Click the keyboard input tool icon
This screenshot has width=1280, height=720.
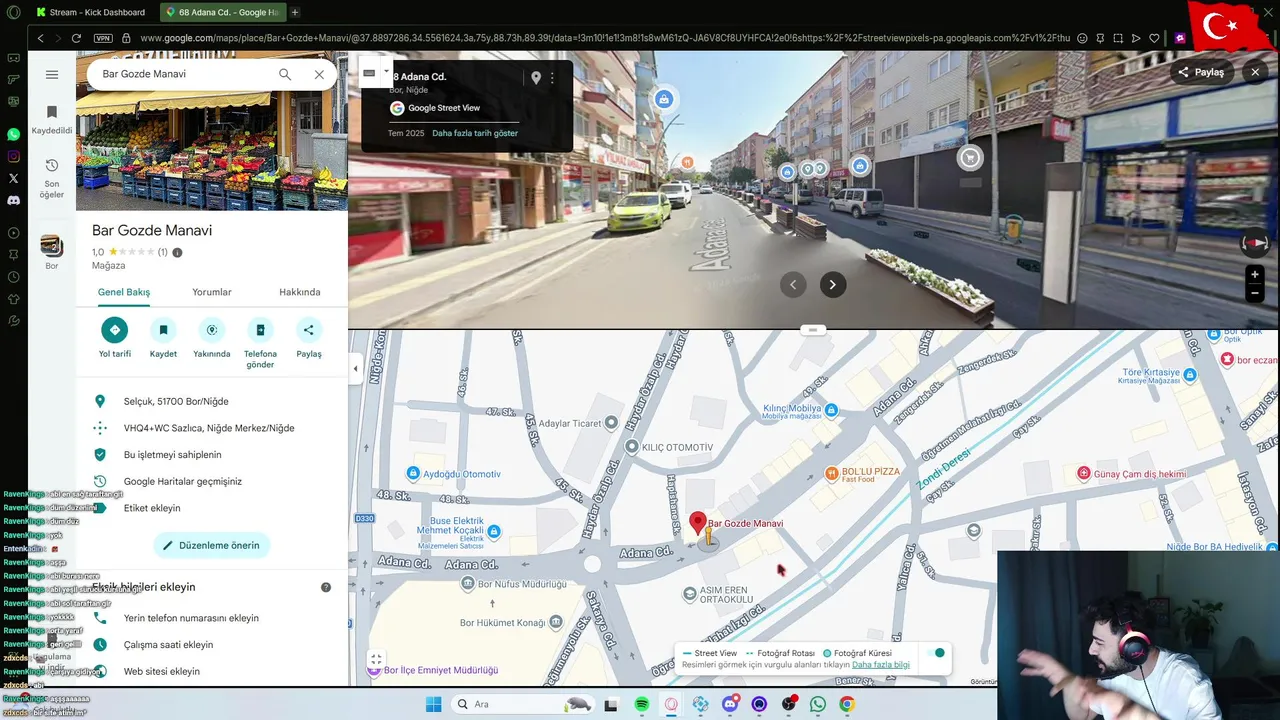[369, 72]
